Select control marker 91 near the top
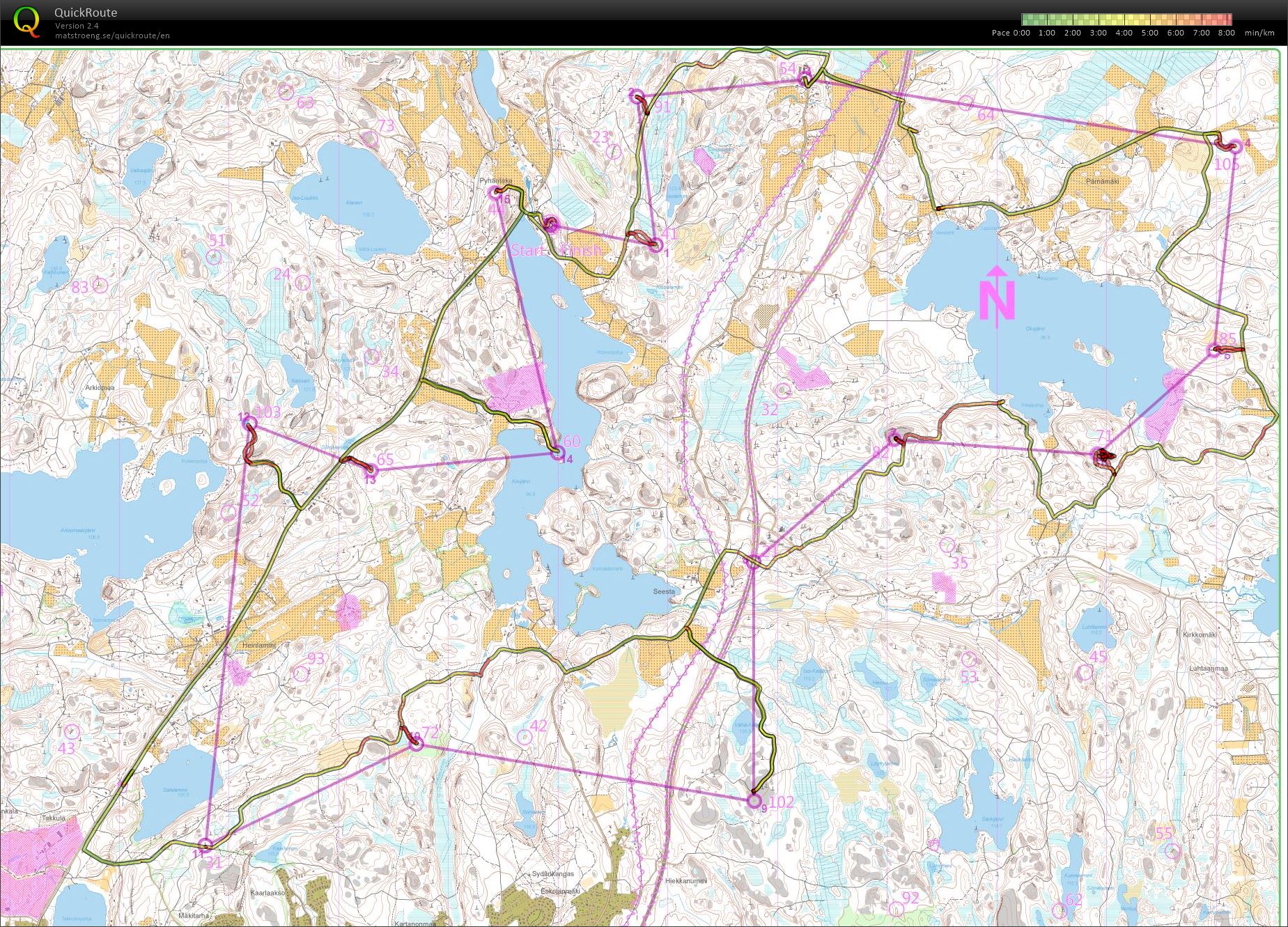 tap(640, 98)
